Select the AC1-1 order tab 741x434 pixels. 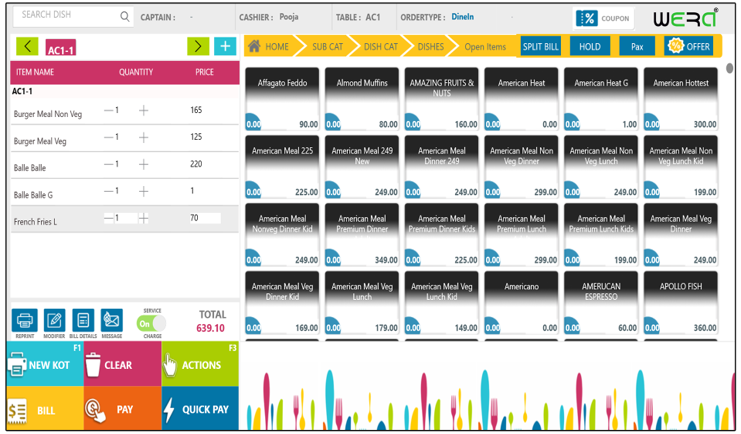pyautogui.click(x=60, y=48)
